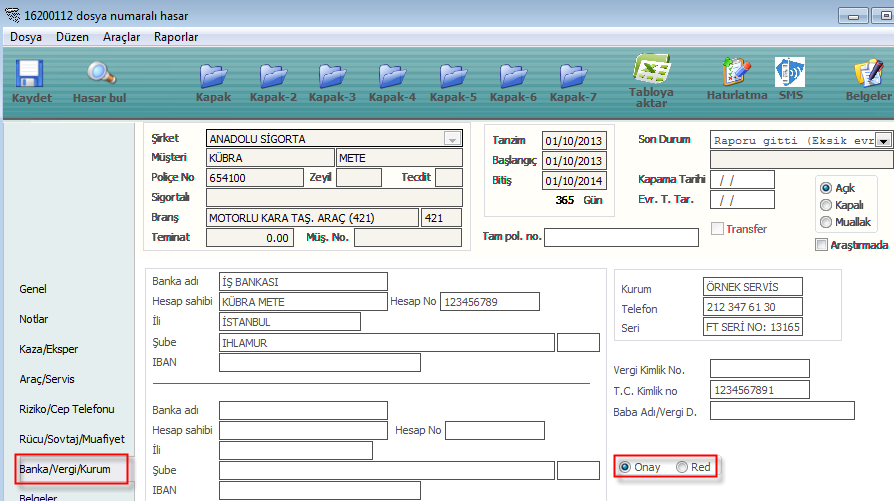This screenshot has width=894, height=501.
Task: Enable the Araştırmada checkbox
Action: (822, 245)
